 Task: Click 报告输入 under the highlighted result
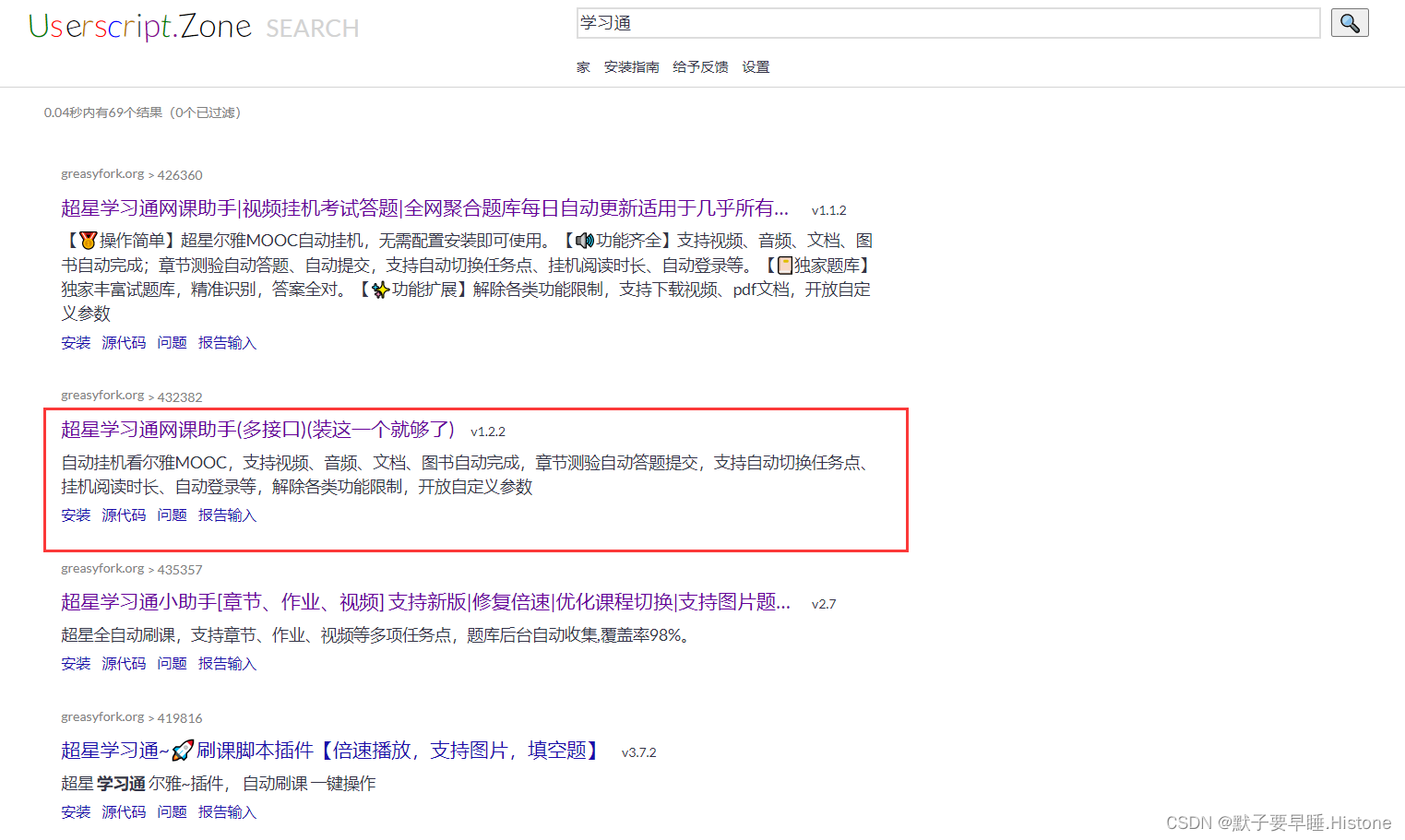[227, 515]
